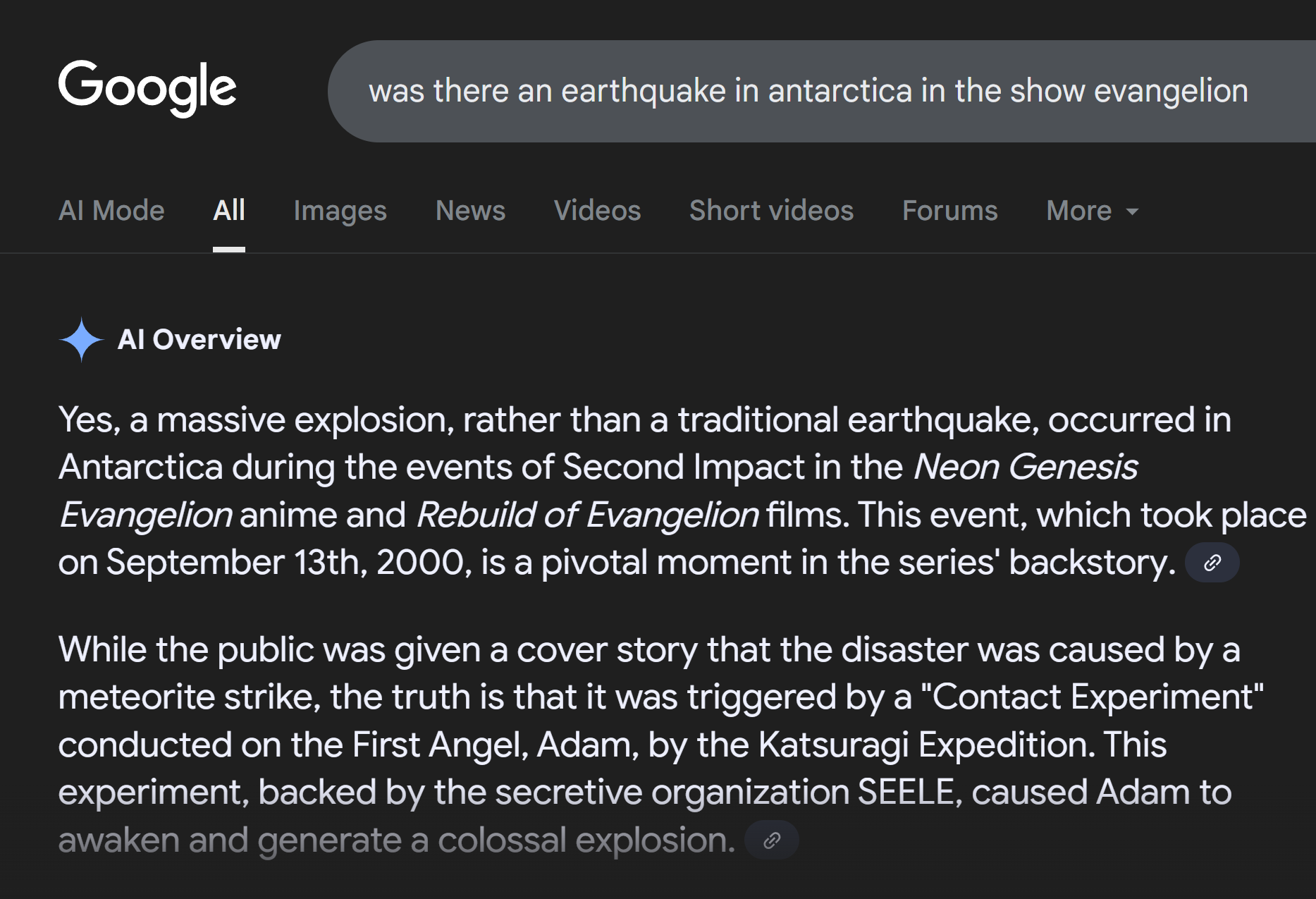This screenshot has width=1316, height=899.
Task: Open the source link icon after "colossal explosion"
Action: click(x=772, y=840)
